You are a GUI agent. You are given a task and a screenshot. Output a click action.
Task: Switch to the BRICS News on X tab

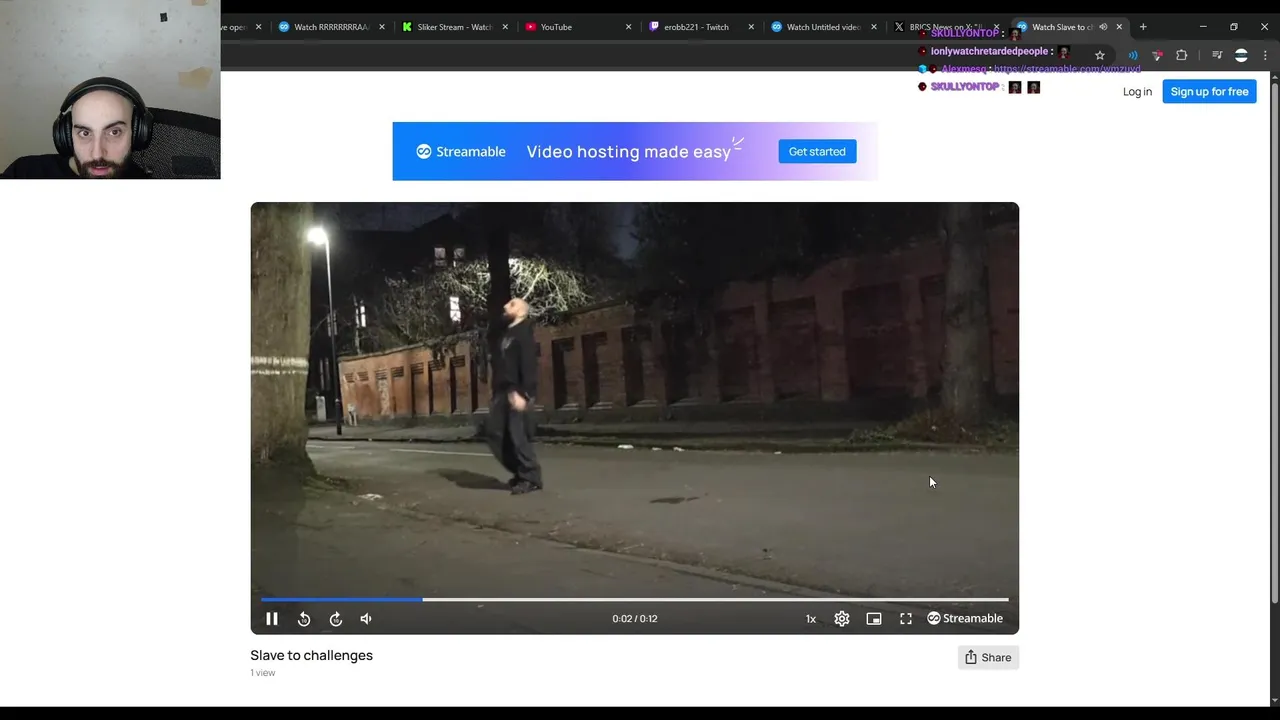click(x=945, y=27)
